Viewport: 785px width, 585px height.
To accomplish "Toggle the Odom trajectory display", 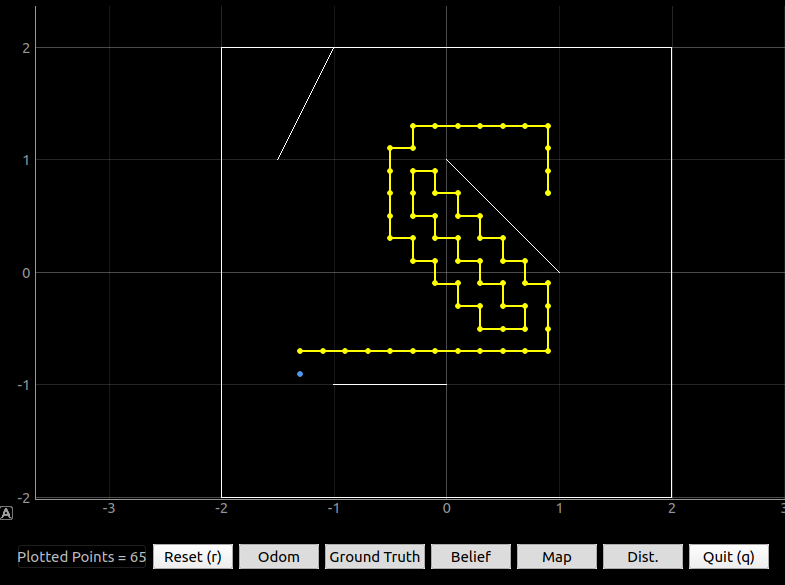I will coord(279,557).
